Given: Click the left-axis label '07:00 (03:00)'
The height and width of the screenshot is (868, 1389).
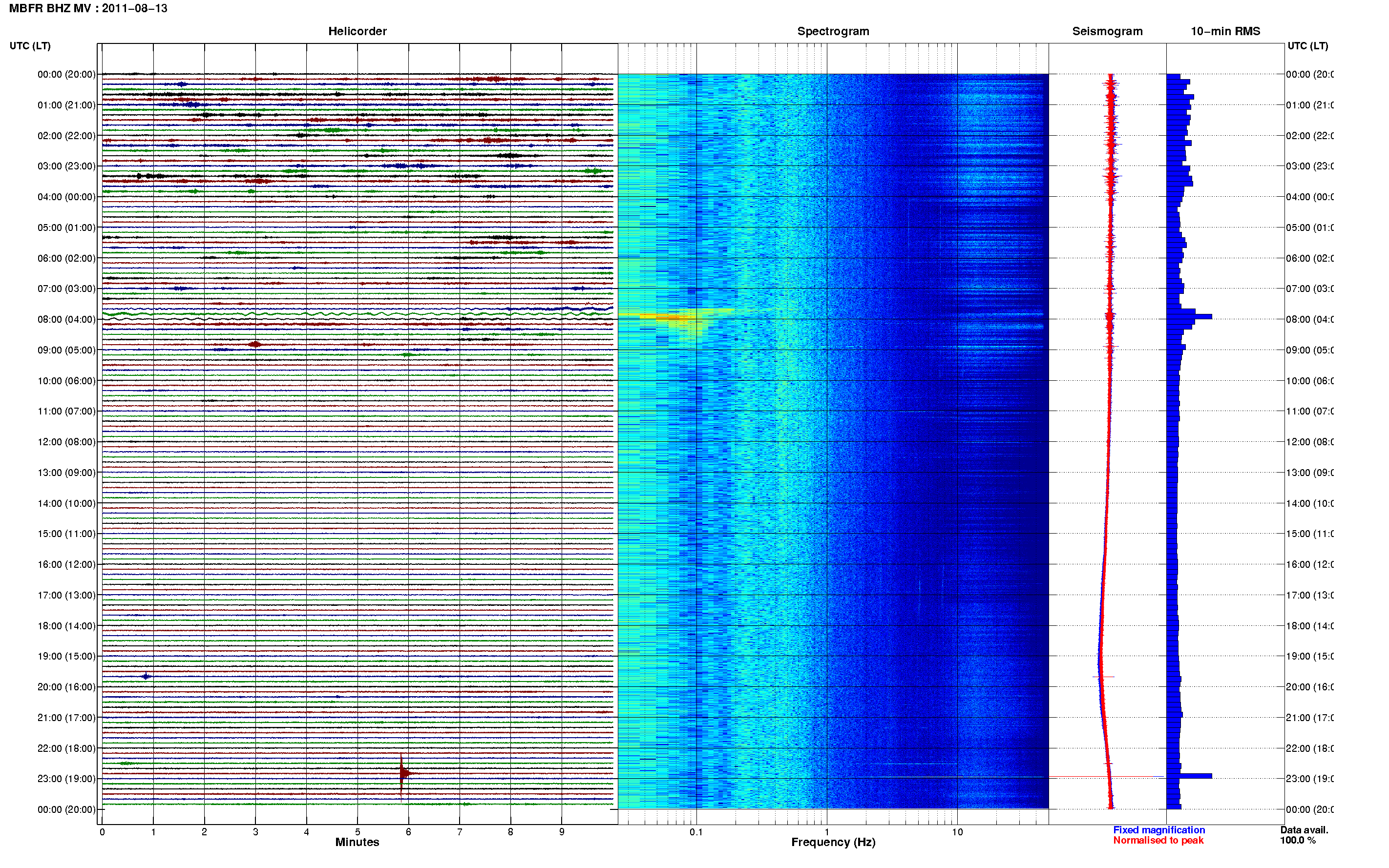Looking at the screenshot, I should (66, 289).
